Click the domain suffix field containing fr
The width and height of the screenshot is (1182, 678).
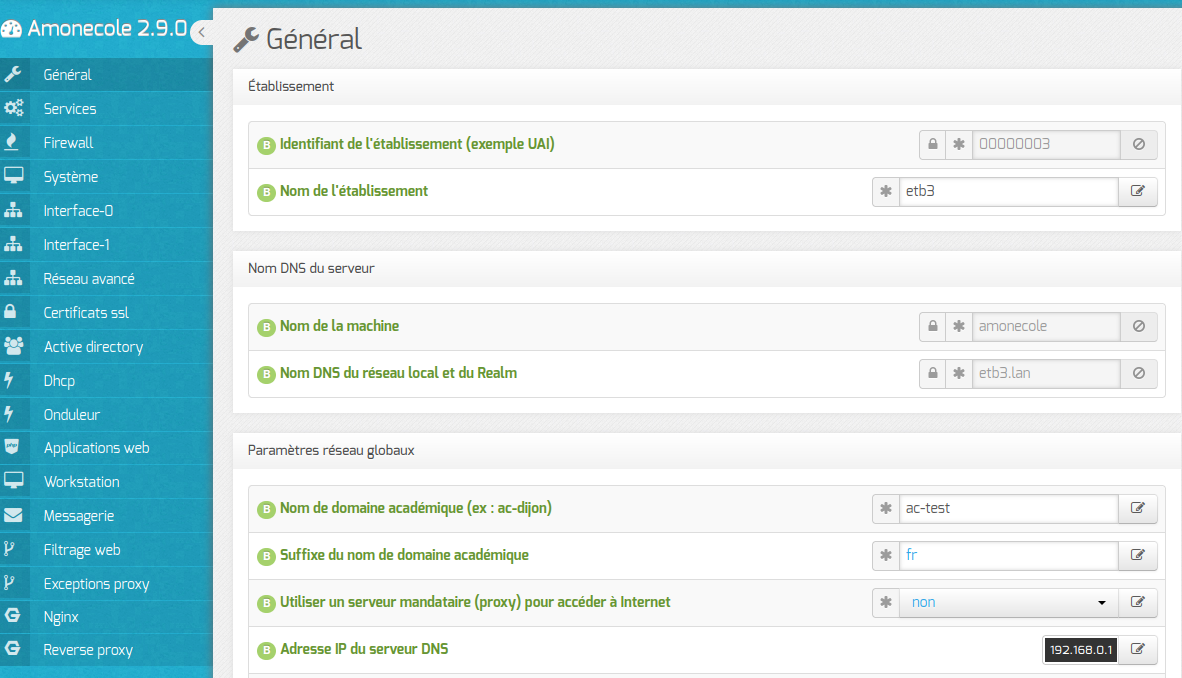click(x=1007, y=555)
